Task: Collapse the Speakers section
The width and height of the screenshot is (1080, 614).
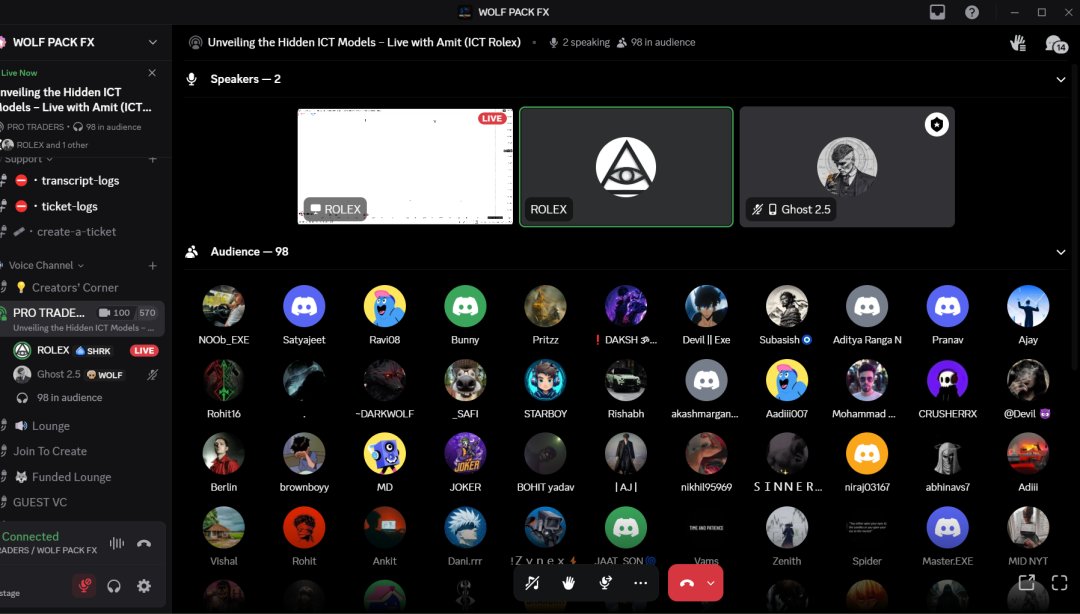Action: click(x=1061, y=79)
